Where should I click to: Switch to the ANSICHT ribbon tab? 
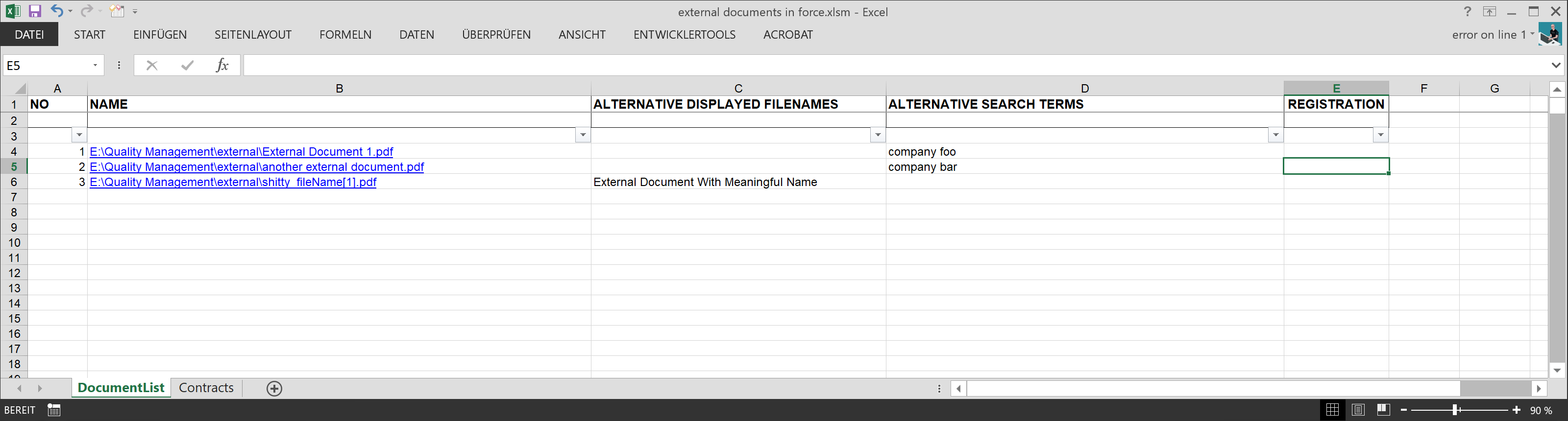click(582, 35)
